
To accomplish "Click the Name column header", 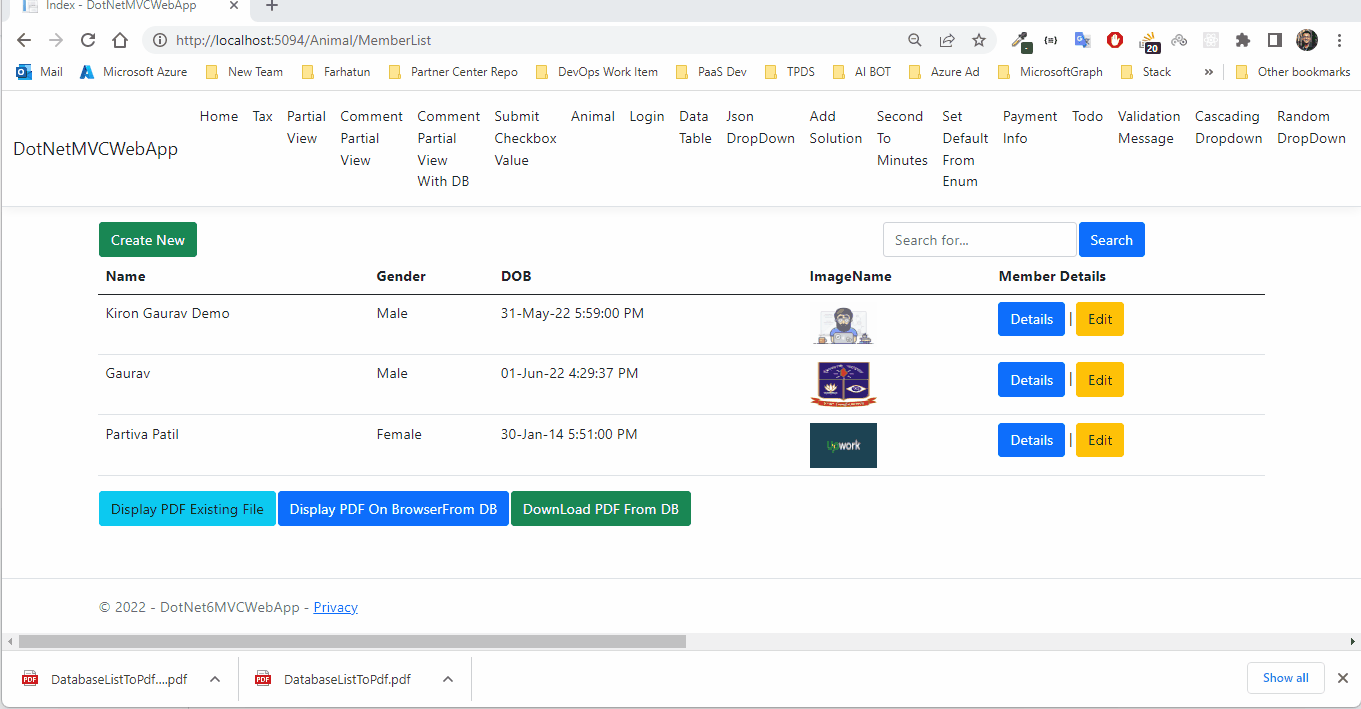I will (x=125, y=276).
